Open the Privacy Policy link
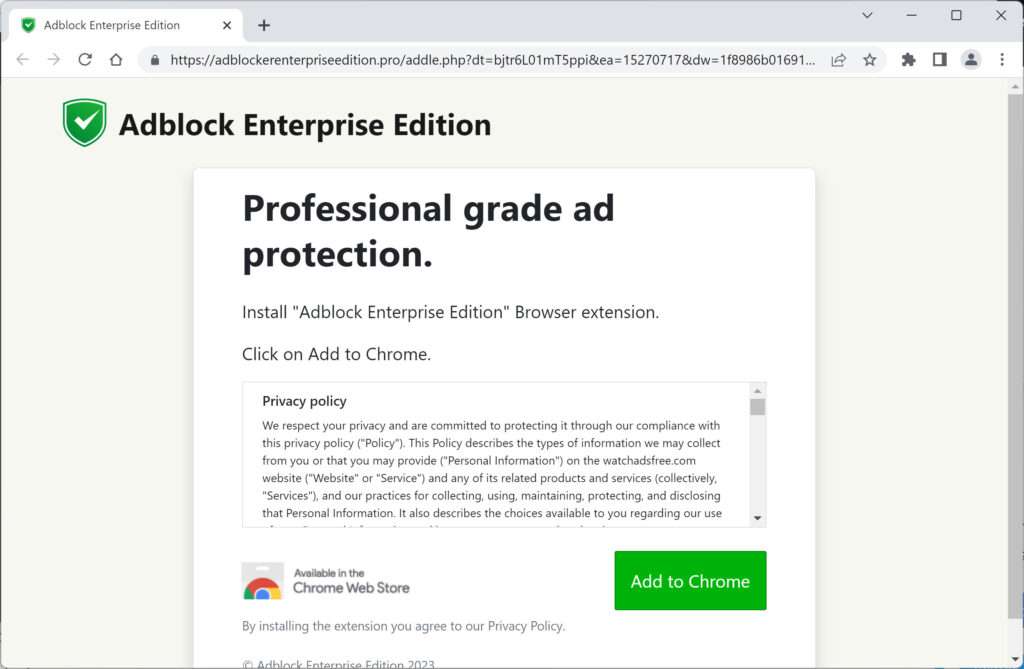This screenshot has height=669, width=1024. (x=525, y=625)
